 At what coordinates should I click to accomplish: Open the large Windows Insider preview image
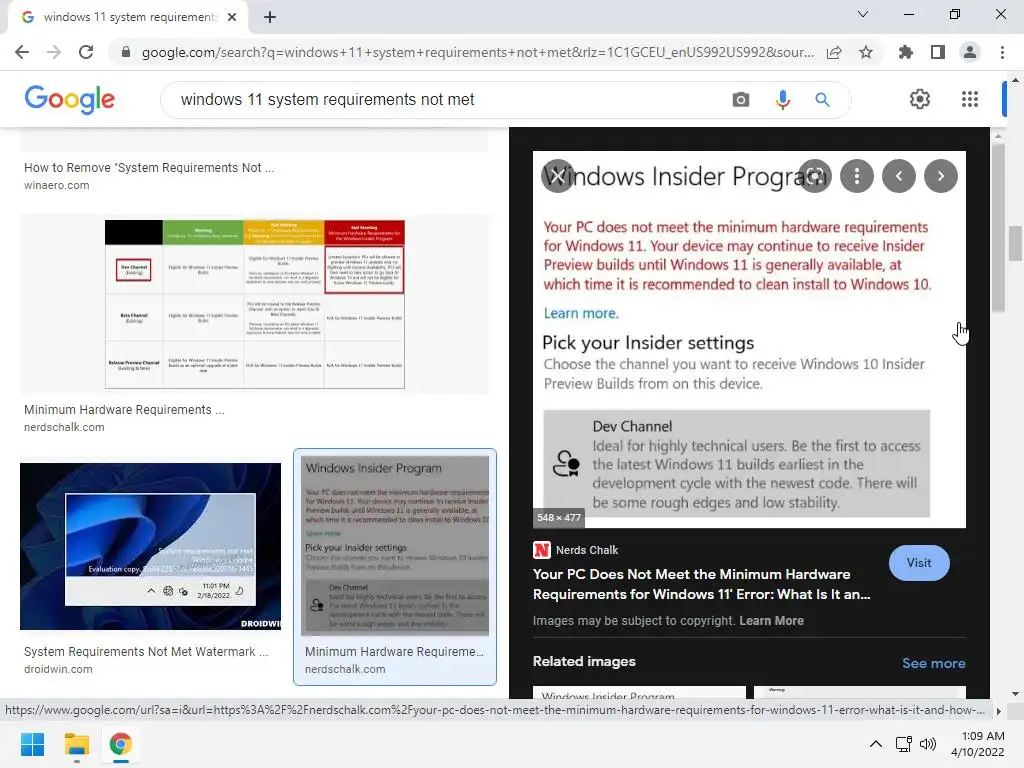click(749, 340)
